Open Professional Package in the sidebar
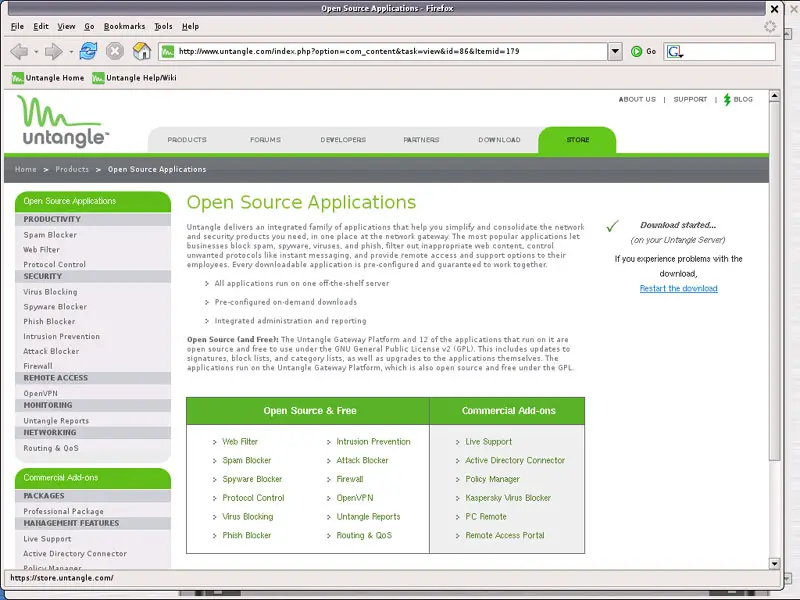This screenshot has width=800, height=600. click(x=63, y=511)
